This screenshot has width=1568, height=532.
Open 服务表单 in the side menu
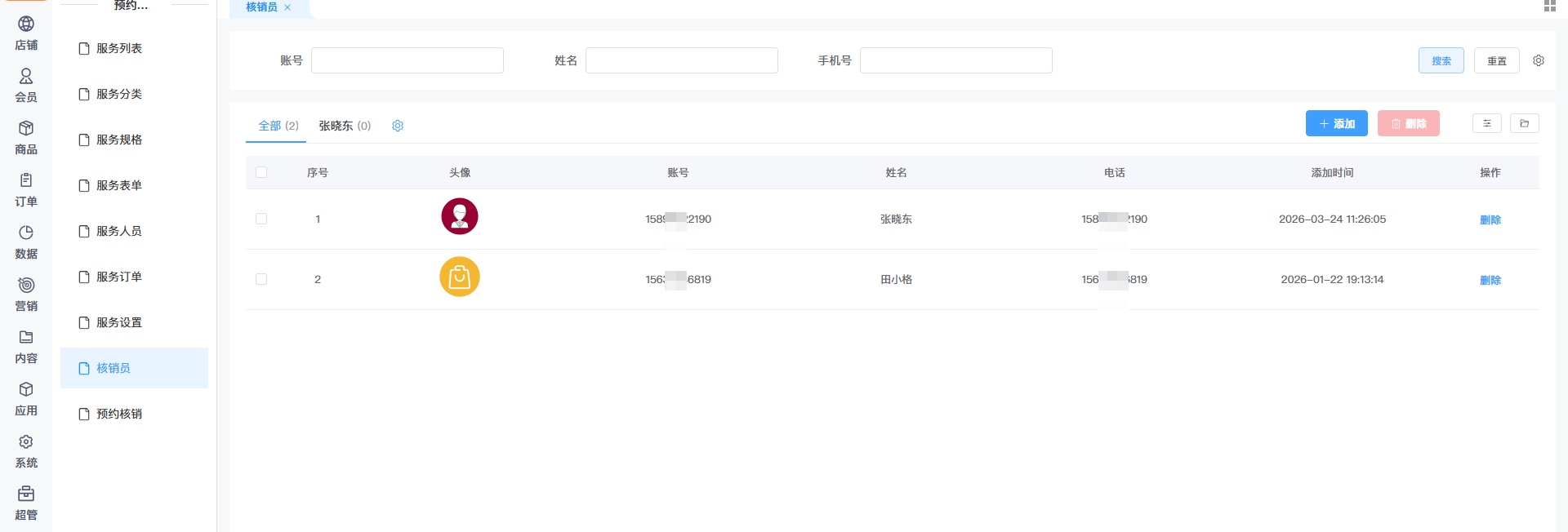click(135, 185)
